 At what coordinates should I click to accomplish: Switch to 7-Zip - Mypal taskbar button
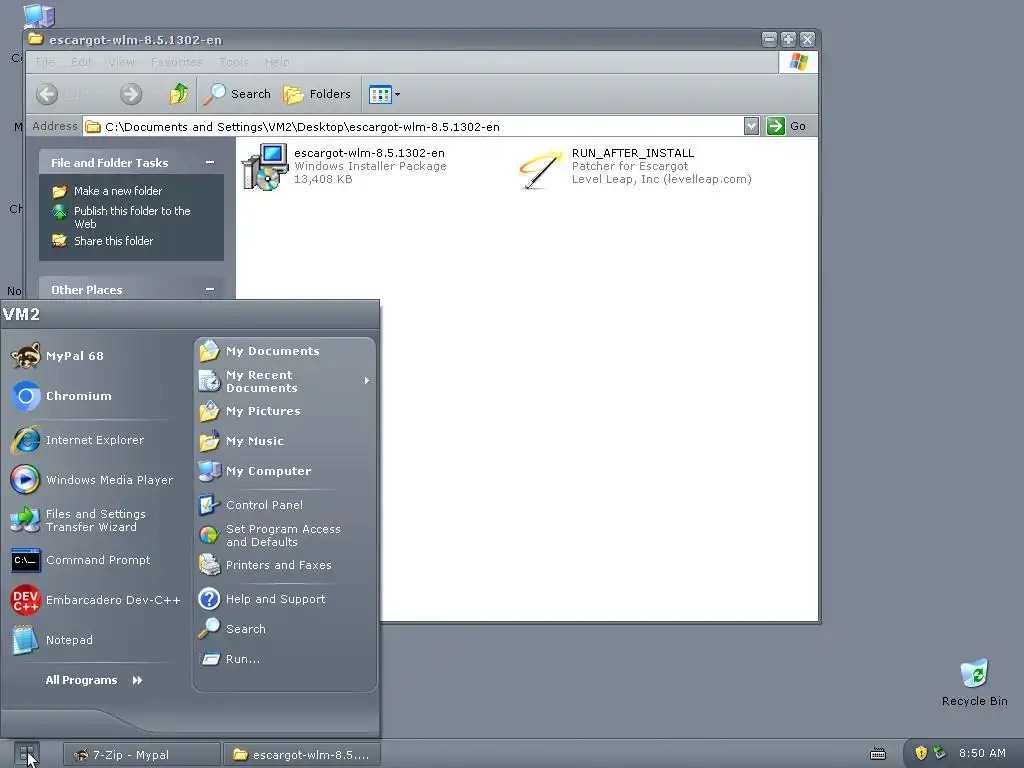(x=142, y=755)
